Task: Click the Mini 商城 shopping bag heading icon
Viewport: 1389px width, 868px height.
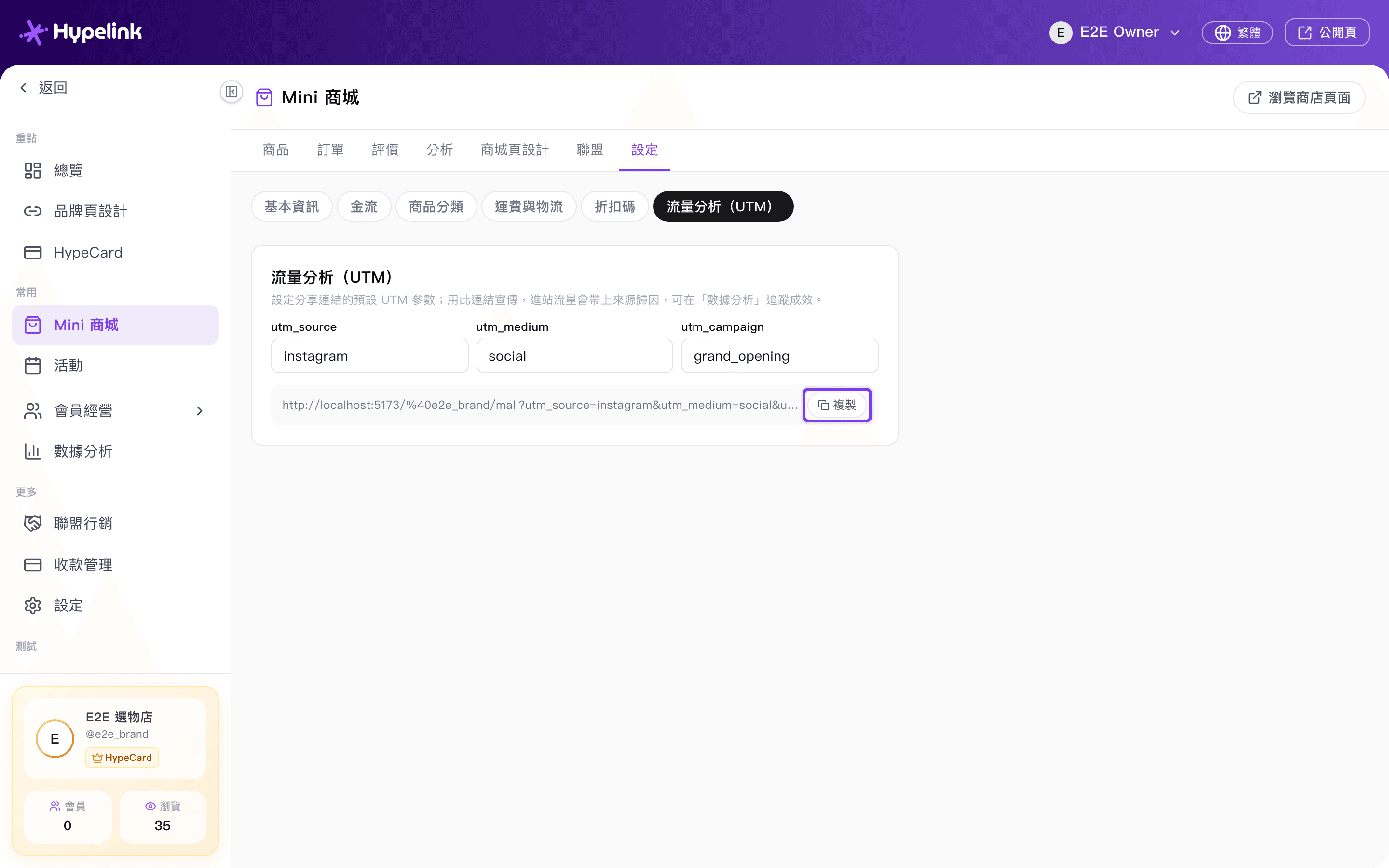Action: 264,97
